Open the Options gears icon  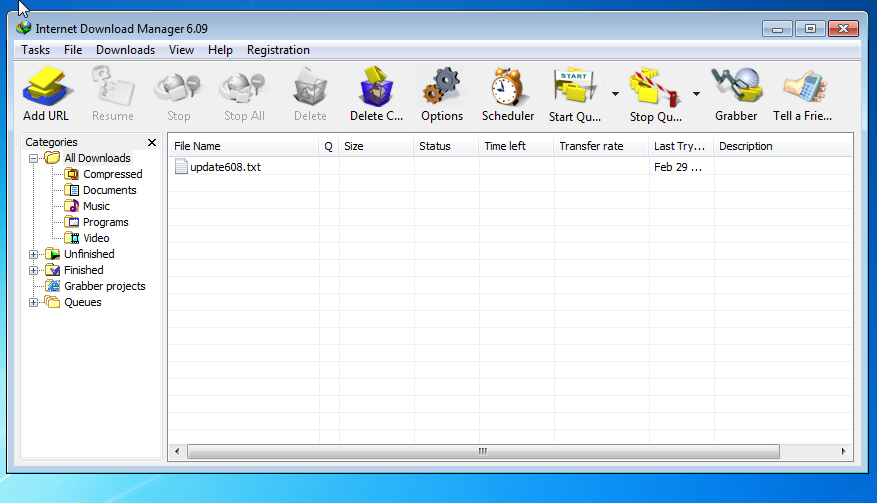pyautogui.click(x=442, y=86)
